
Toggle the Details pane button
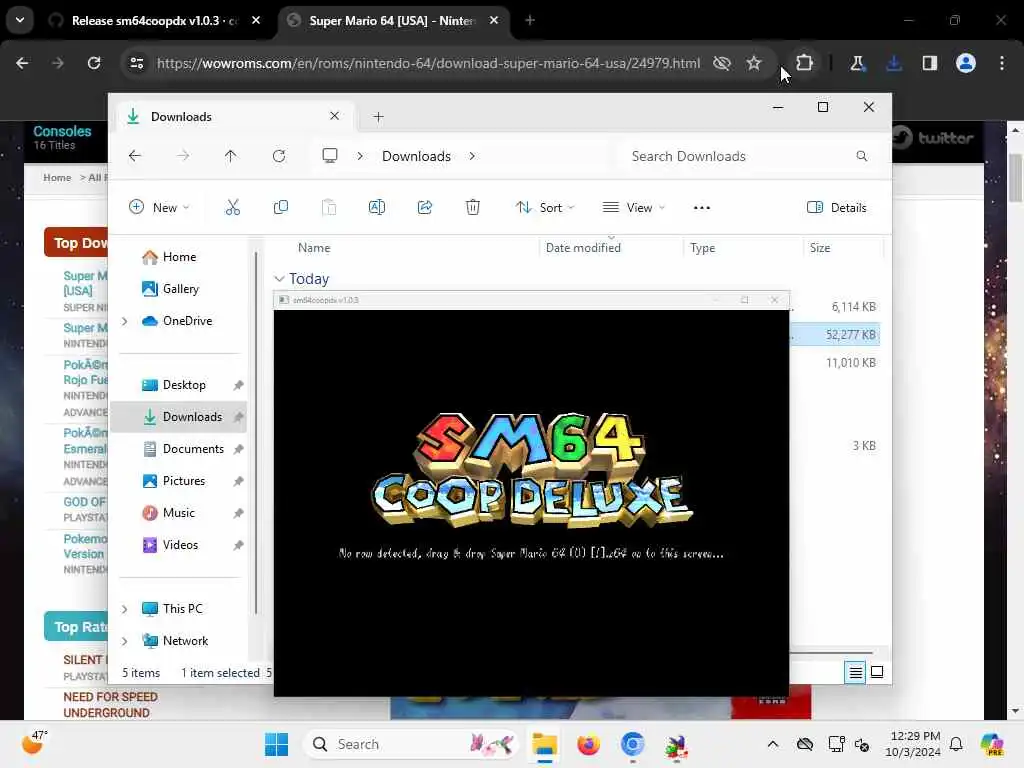click(837, 208)
